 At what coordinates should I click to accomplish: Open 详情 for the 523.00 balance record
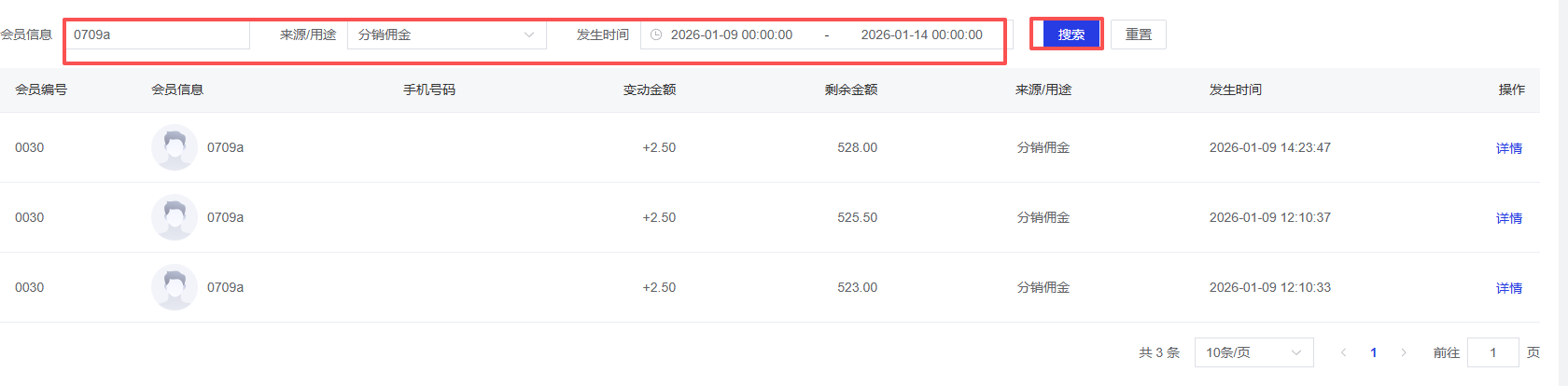point(1508,288)
